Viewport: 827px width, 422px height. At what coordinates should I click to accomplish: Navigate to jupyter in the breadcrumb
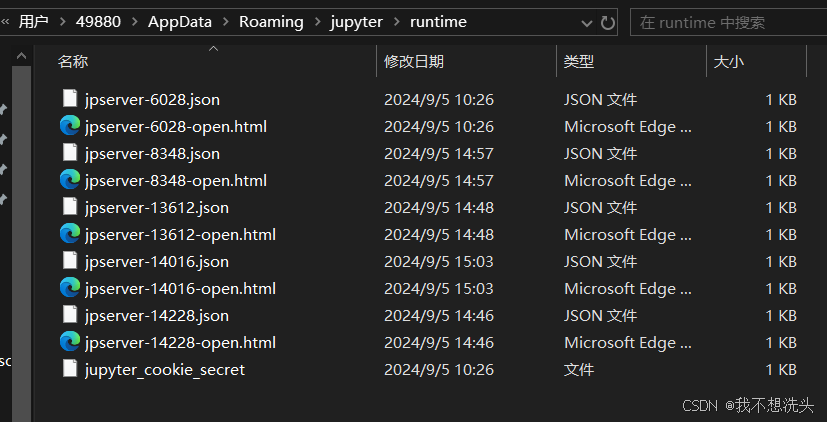pos(357,22)
